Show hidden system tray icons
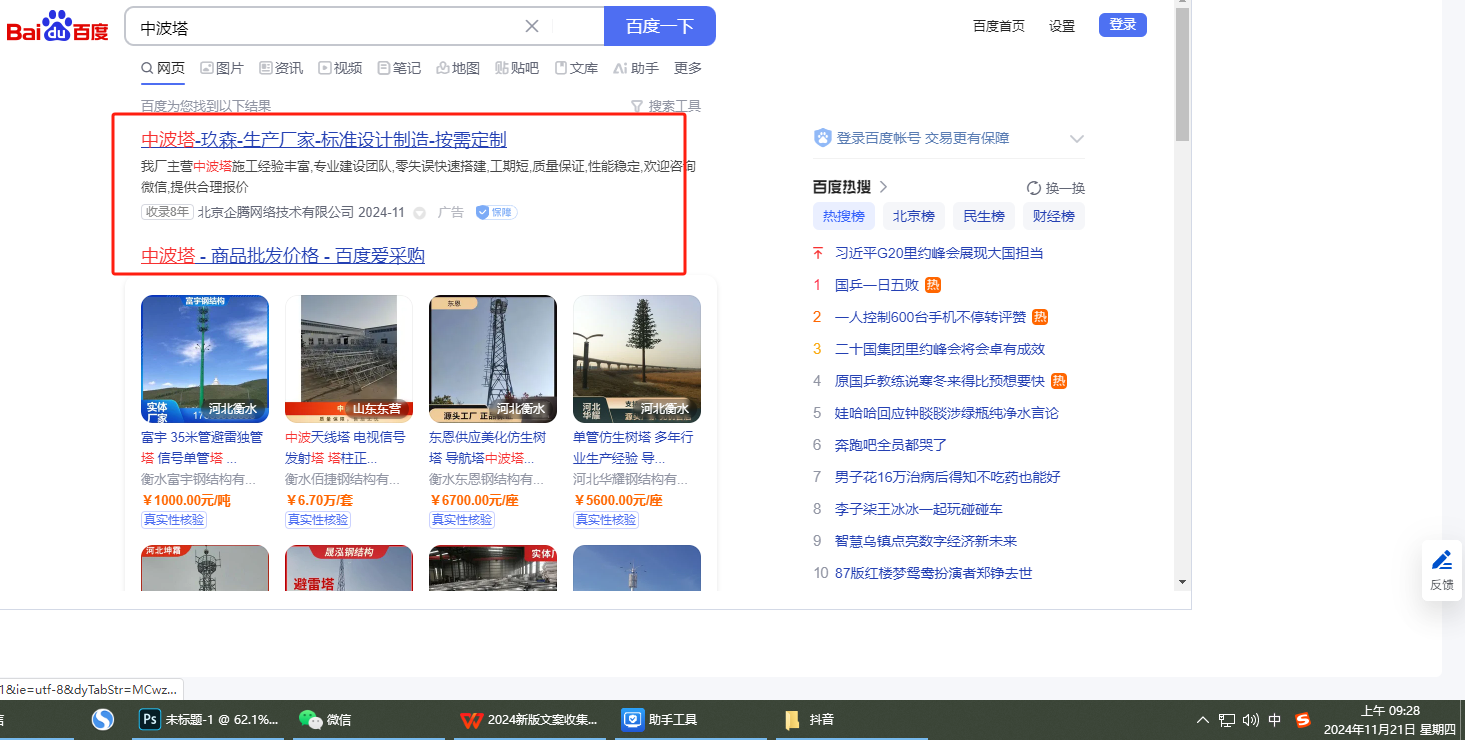This screenshot has width=1465, height=740. click(x=1203, y=719)
